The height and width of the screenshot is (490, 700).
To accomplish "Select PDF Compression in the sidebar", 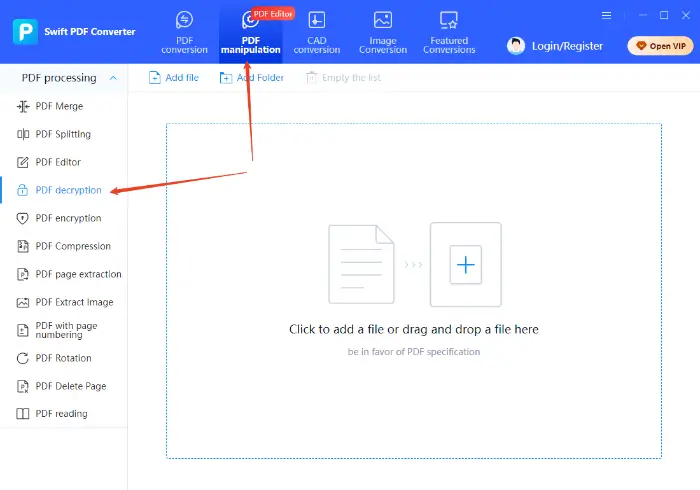I will point(63,246).
